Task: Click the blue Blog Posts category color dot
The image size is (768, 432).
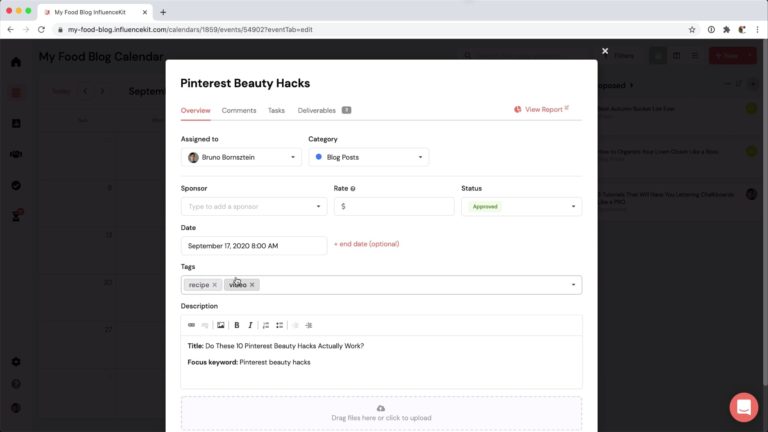Action: 319,157
